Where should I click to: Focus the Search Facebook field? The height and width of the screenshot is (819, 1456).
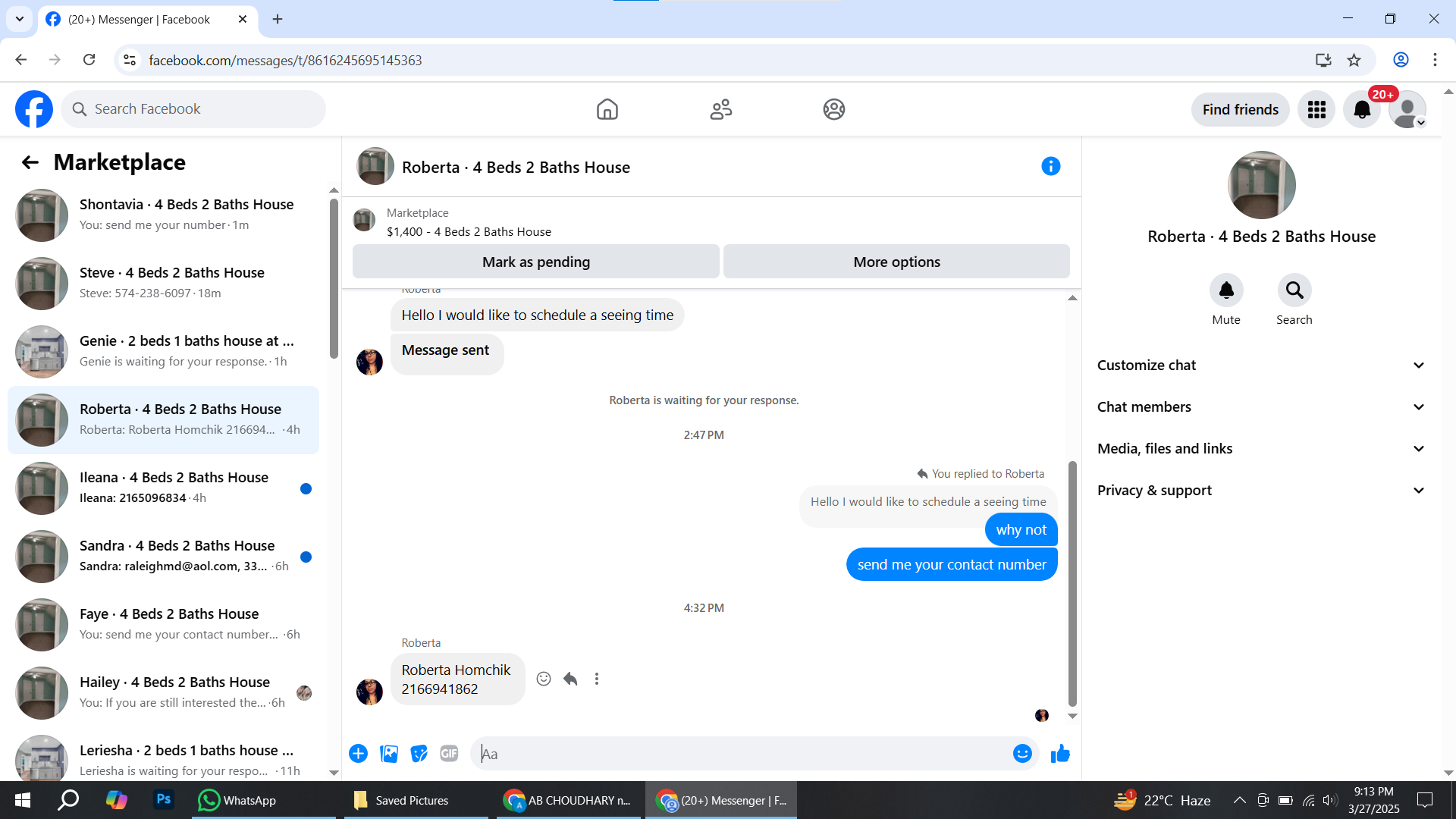pyautogui.click(x=193, y=109)
